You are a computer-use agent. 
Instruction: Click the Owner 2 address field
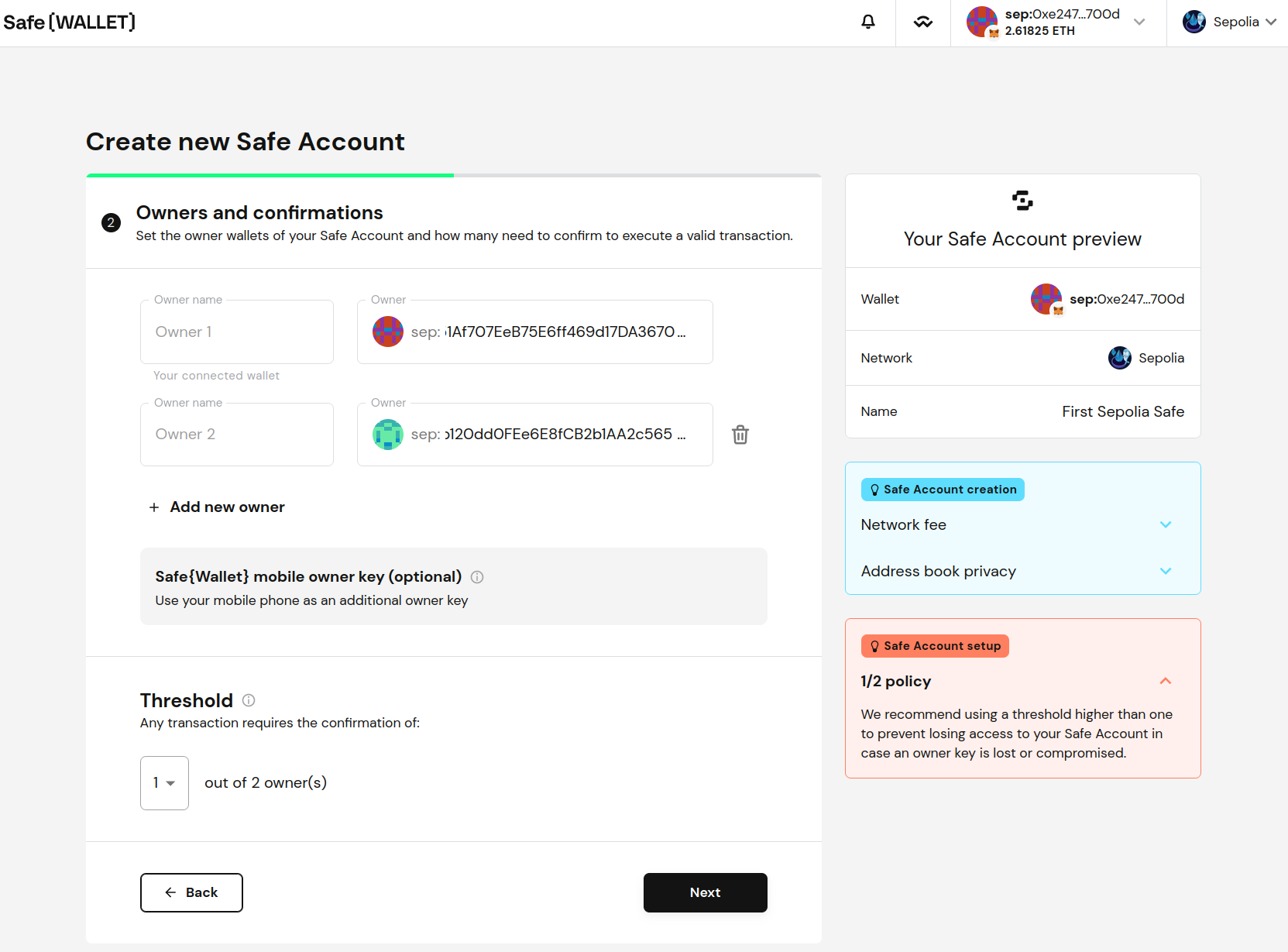point(535,435)
